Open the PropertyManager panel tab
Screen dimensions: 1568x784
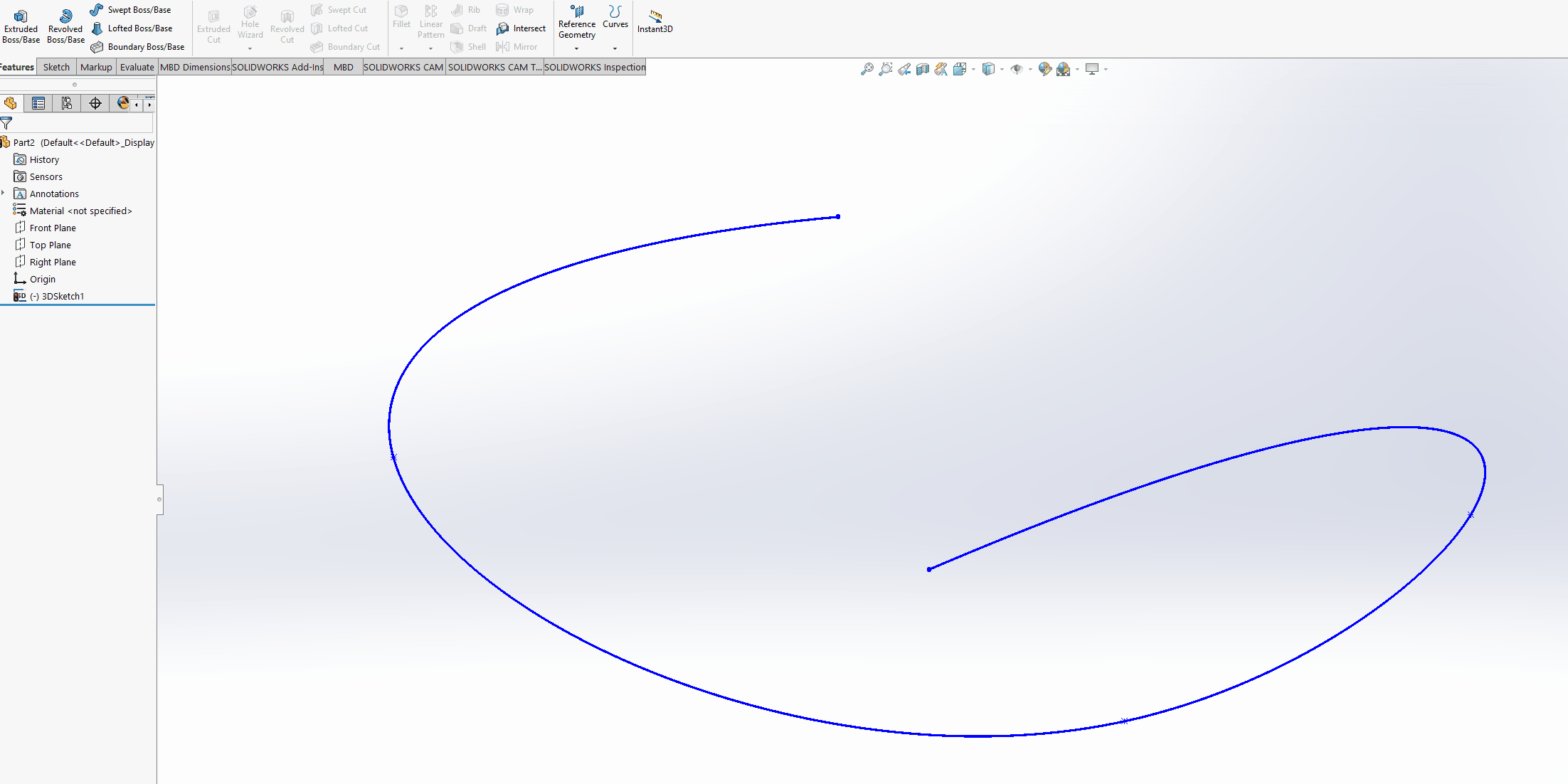[38, 104]
